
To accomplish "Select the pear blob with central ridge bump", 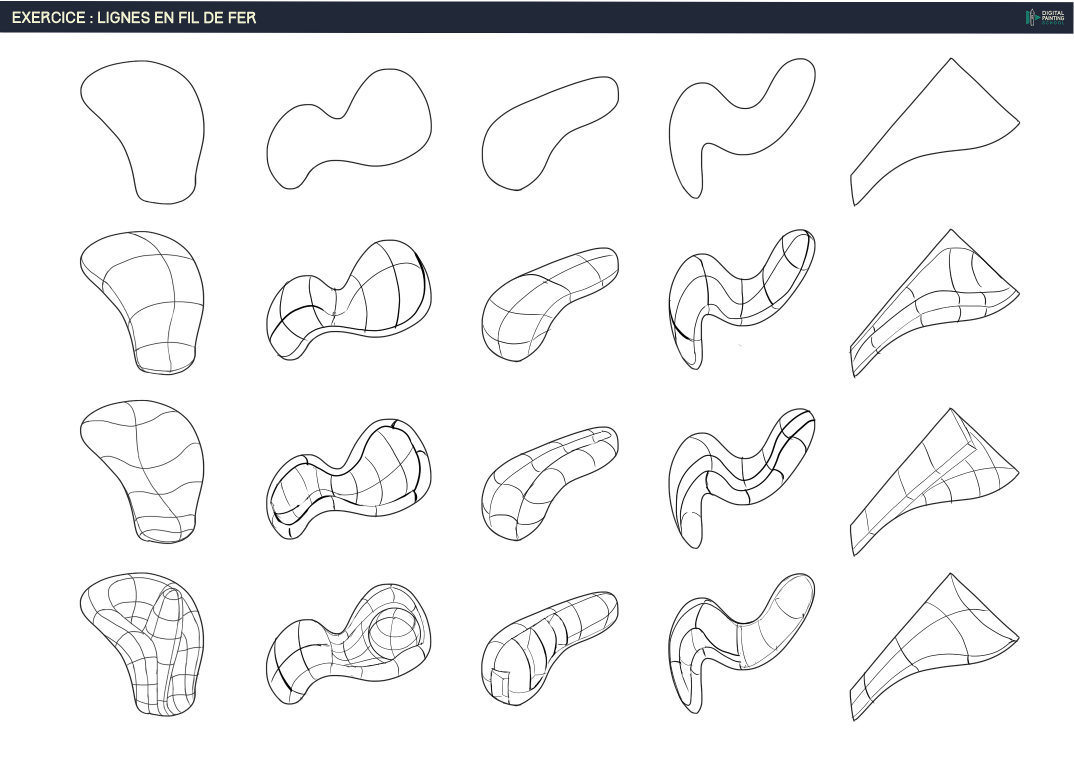I will pos(145,645).
